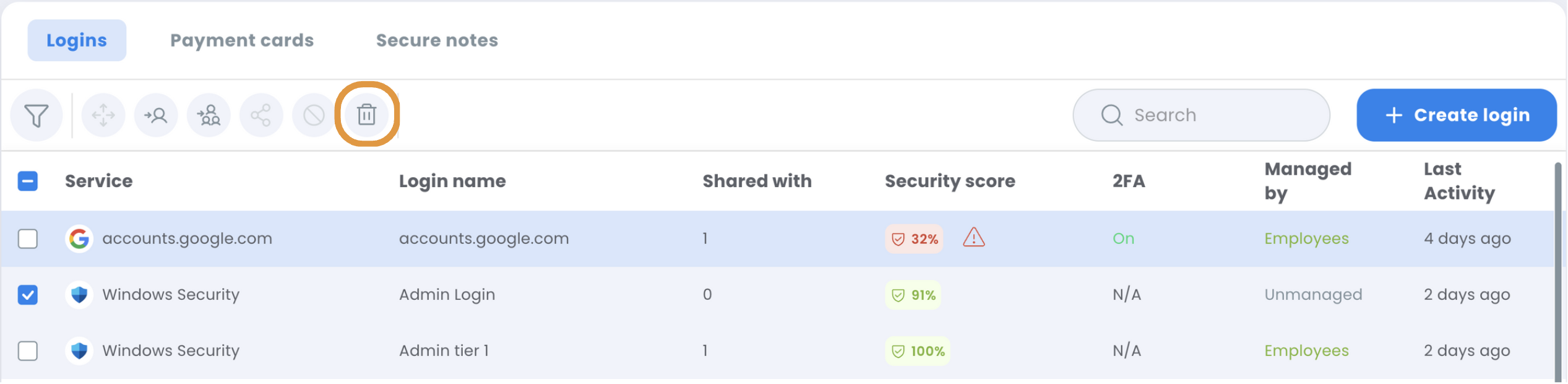Click the assign-to-user icon
Screen dimensions: 1568x384
tap(156, 115)
